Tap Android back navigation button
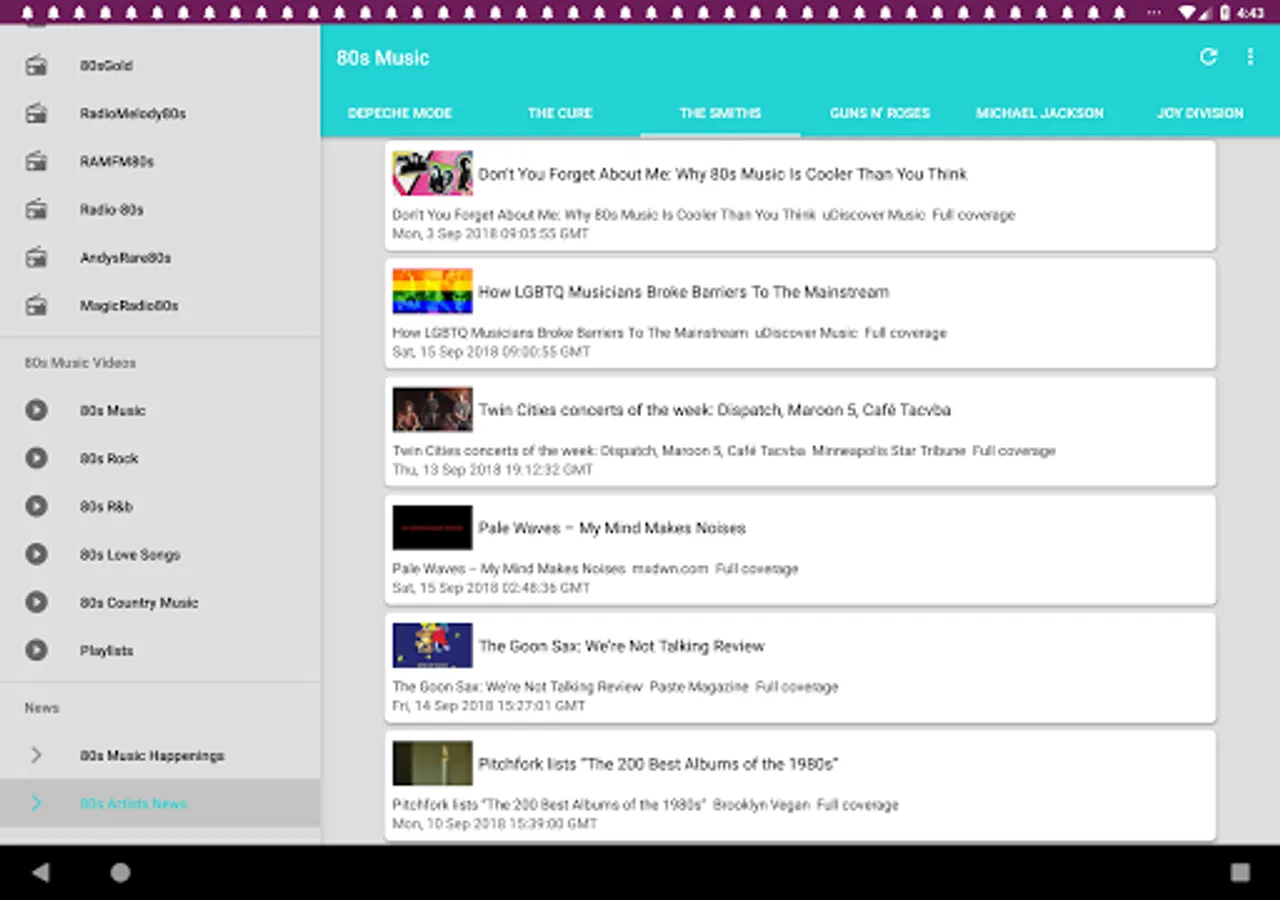The width and height of the screenshot is (1280, 900). [x=40, y=873]
